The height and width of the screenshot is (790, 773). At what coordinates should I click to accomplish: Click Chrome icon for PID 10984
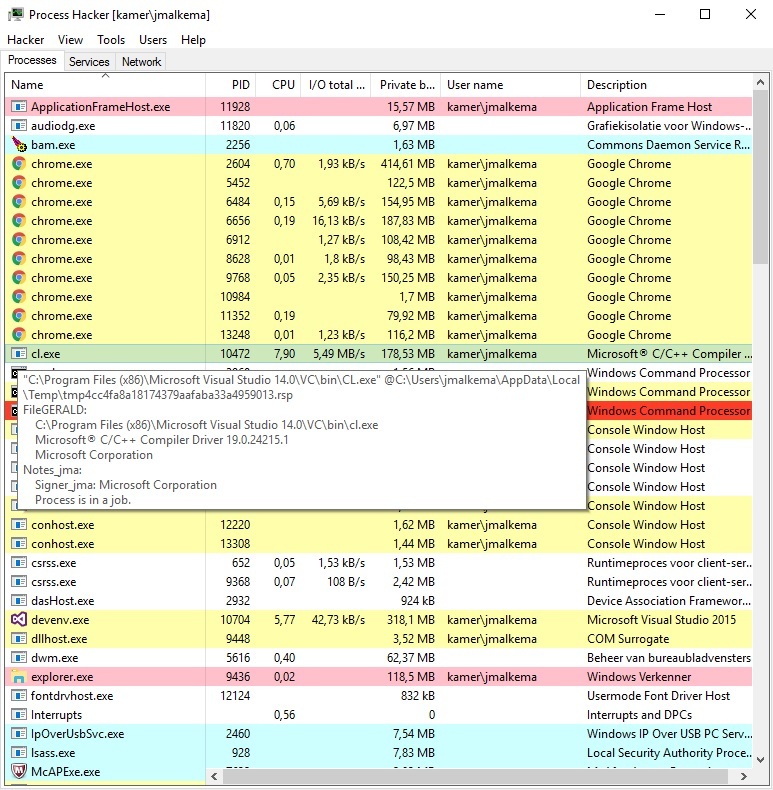point(19,297)
